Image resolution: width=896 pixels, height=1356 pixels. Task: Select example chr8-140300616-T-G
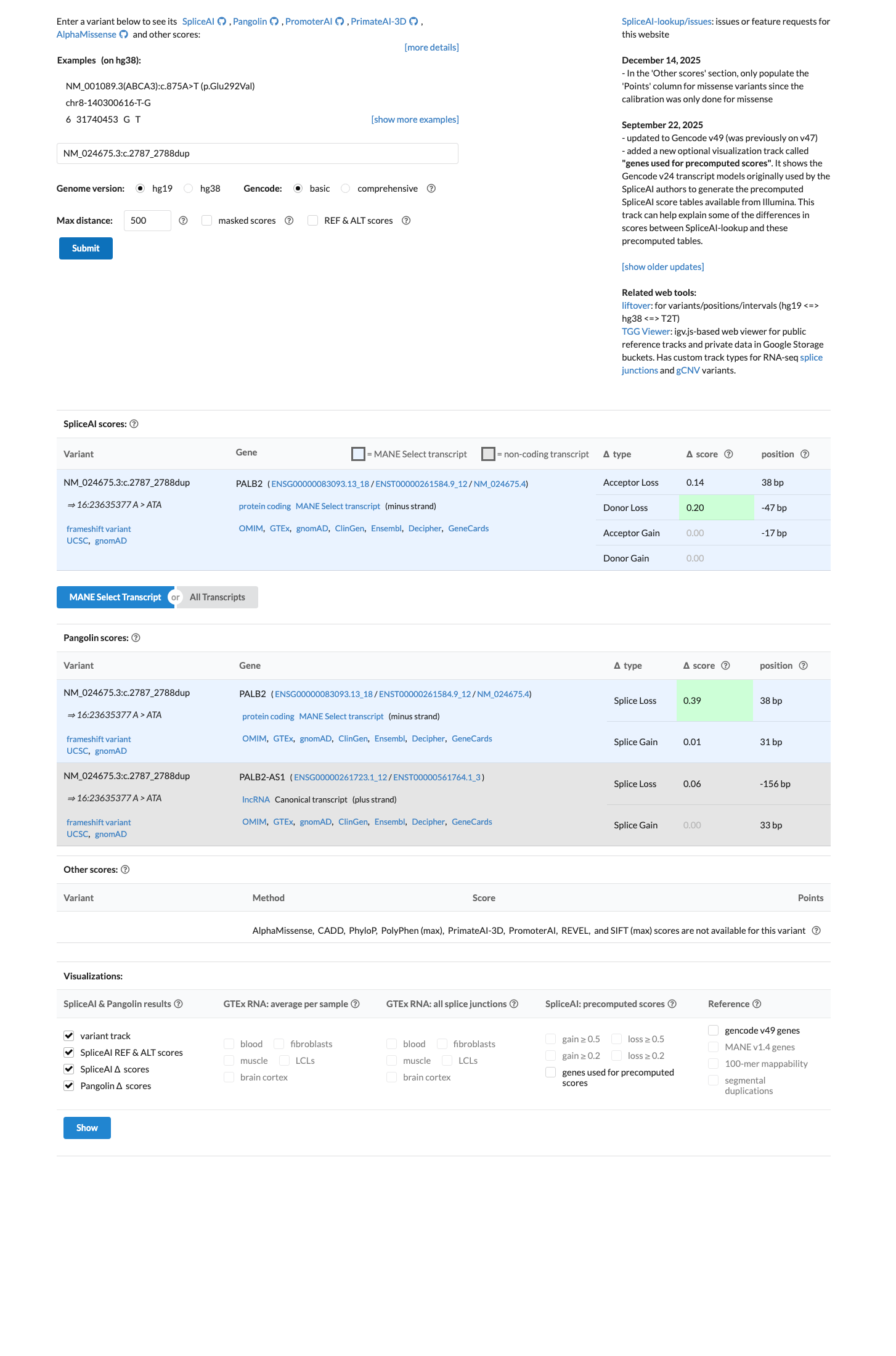tap(108, 103)
